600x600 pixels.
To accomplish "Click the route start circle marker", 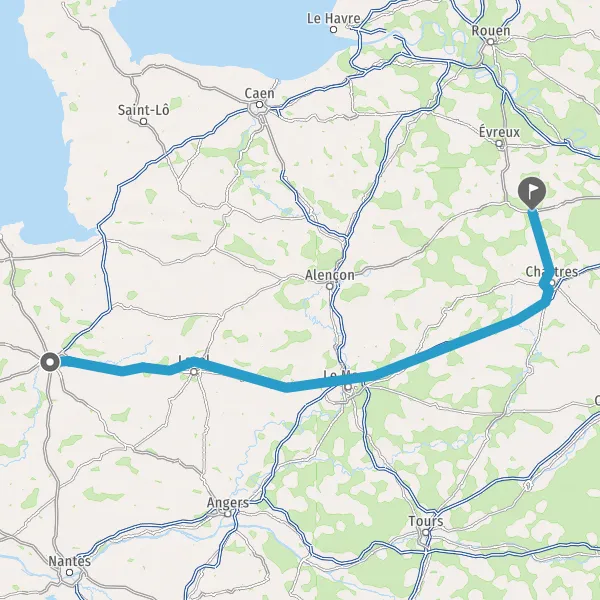I will pos(50,362).
